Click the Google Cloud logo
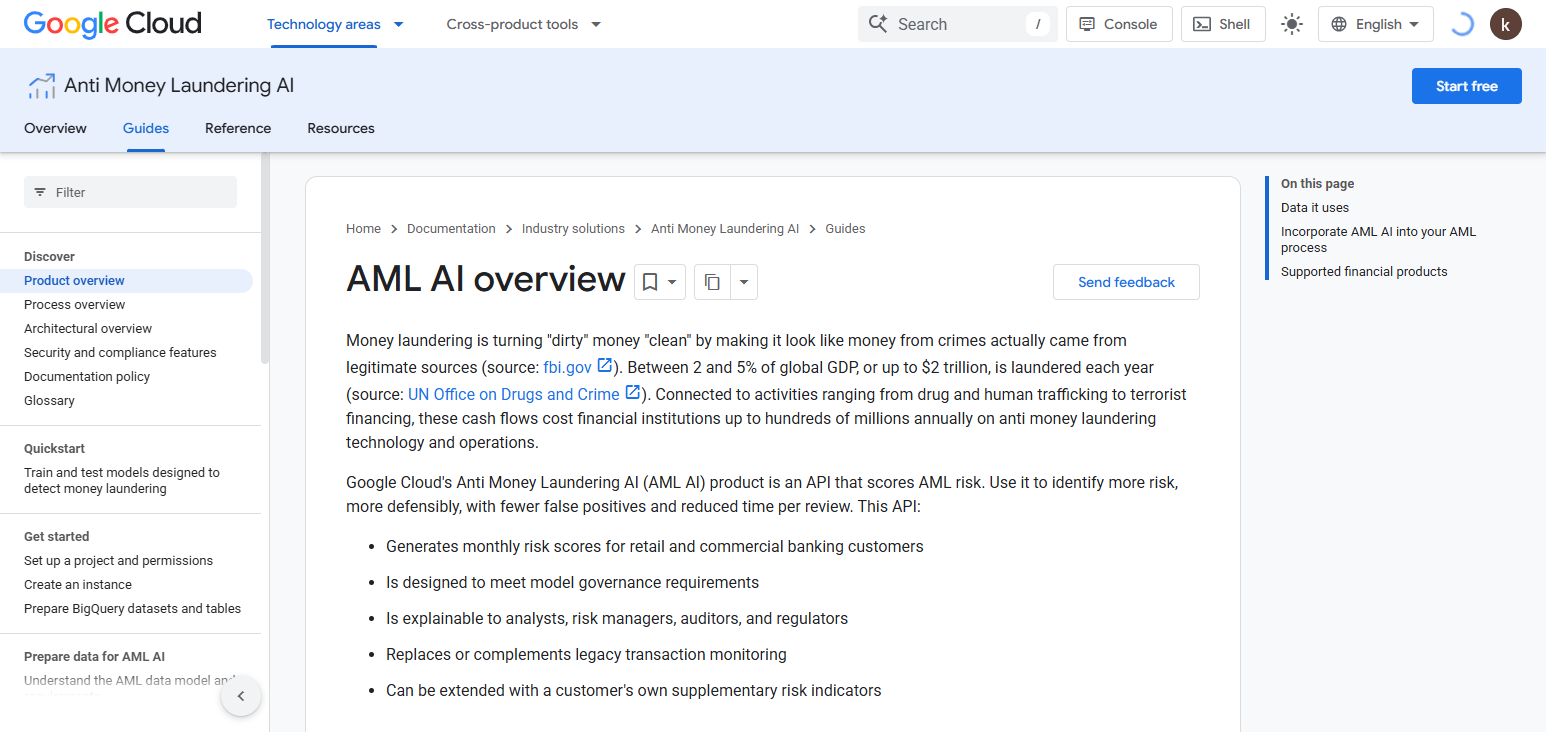This screenshot has width=1546, height=732. pyautogui.click(x=113, y=24)
